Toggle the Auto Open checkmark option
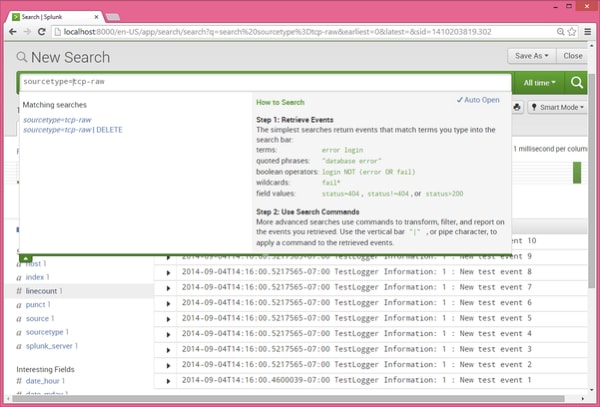The image size is (600, 407). (478, 100)
